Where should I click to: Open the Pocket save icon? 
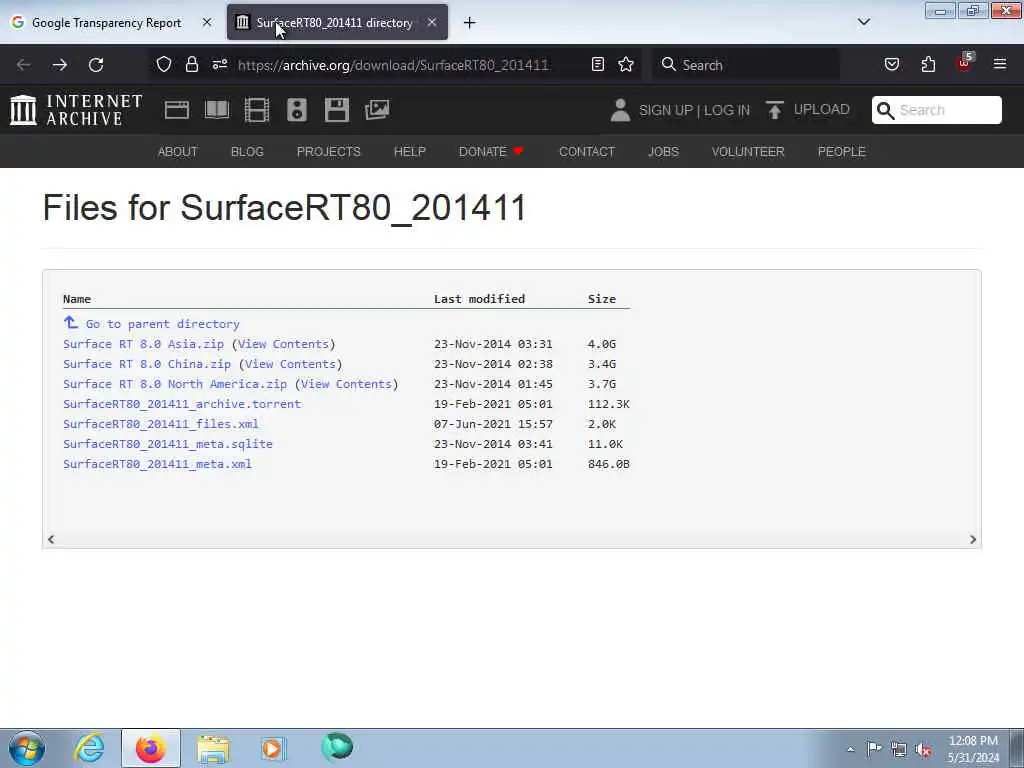892,64
